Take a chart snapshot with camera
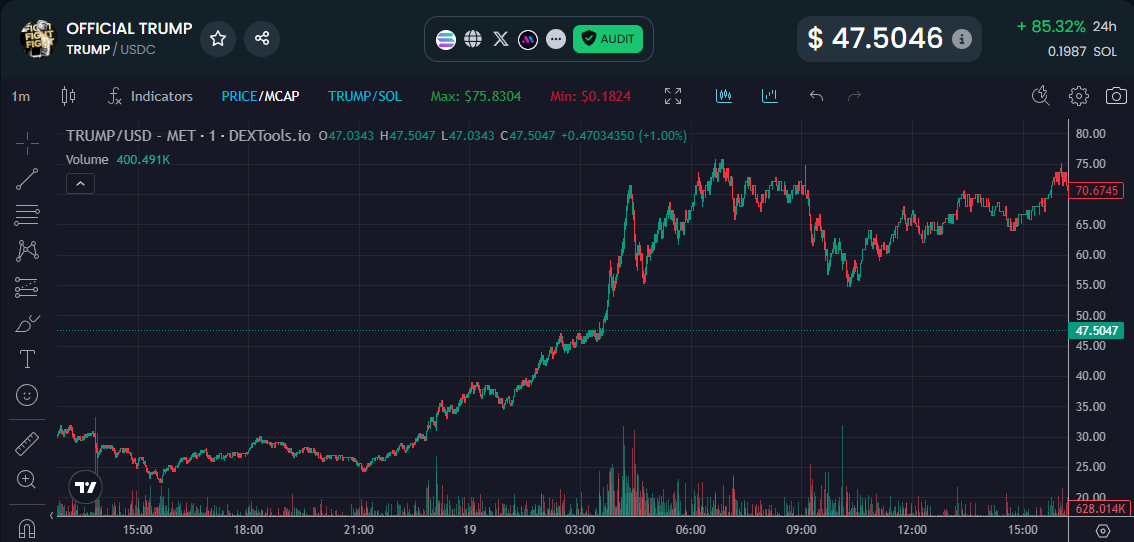1134x542 pixels. (x=1116, y=96)
